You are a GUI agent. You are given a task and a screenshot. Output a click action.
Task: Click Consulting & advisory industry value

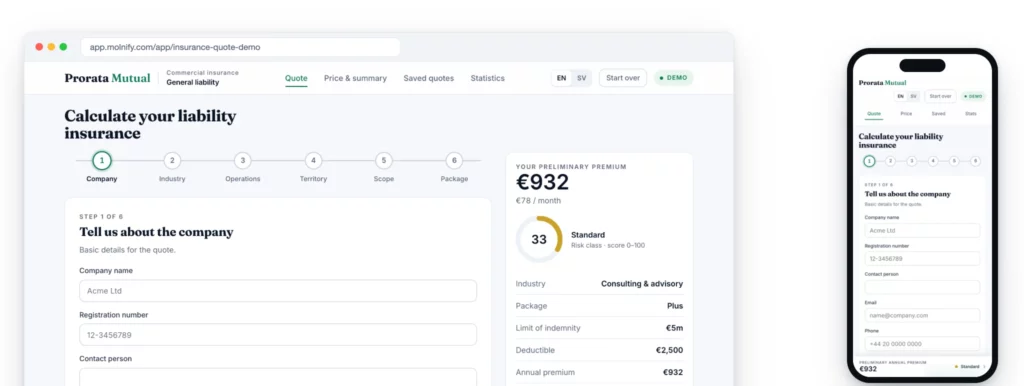pos(642,284)
